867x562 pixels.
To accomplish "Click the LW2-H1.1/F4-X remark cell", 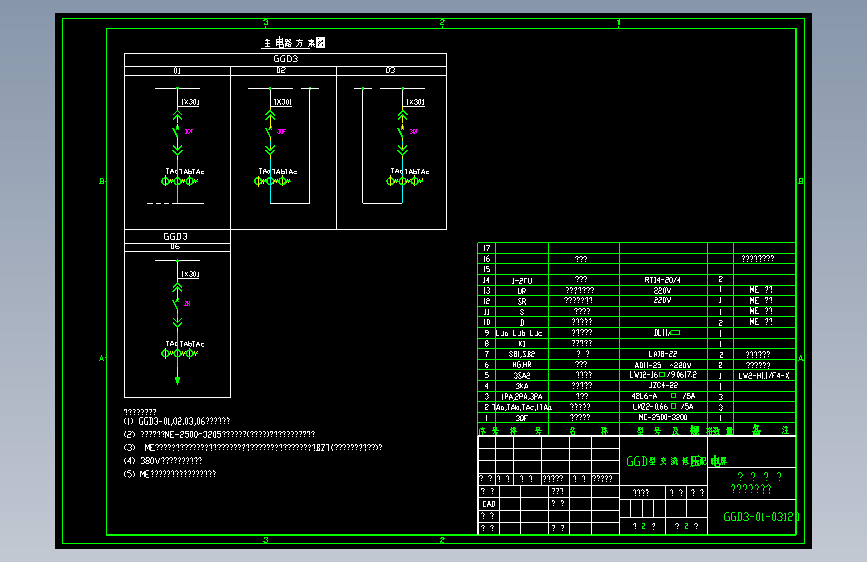I will (x=764, y=376).
